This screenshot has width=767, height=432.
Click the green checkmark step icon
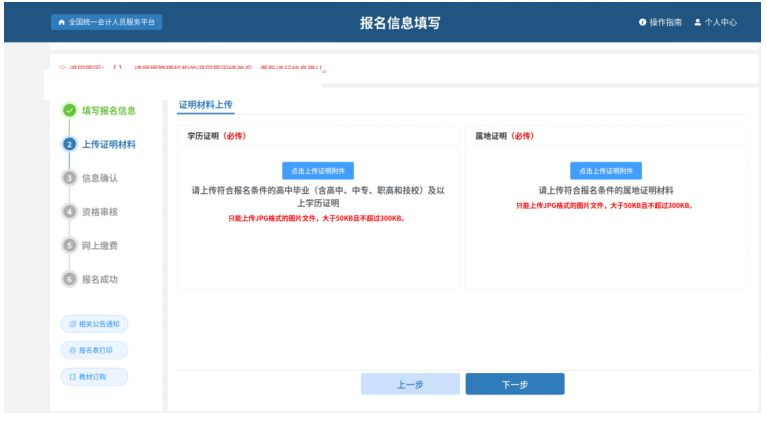pos(70,110)
